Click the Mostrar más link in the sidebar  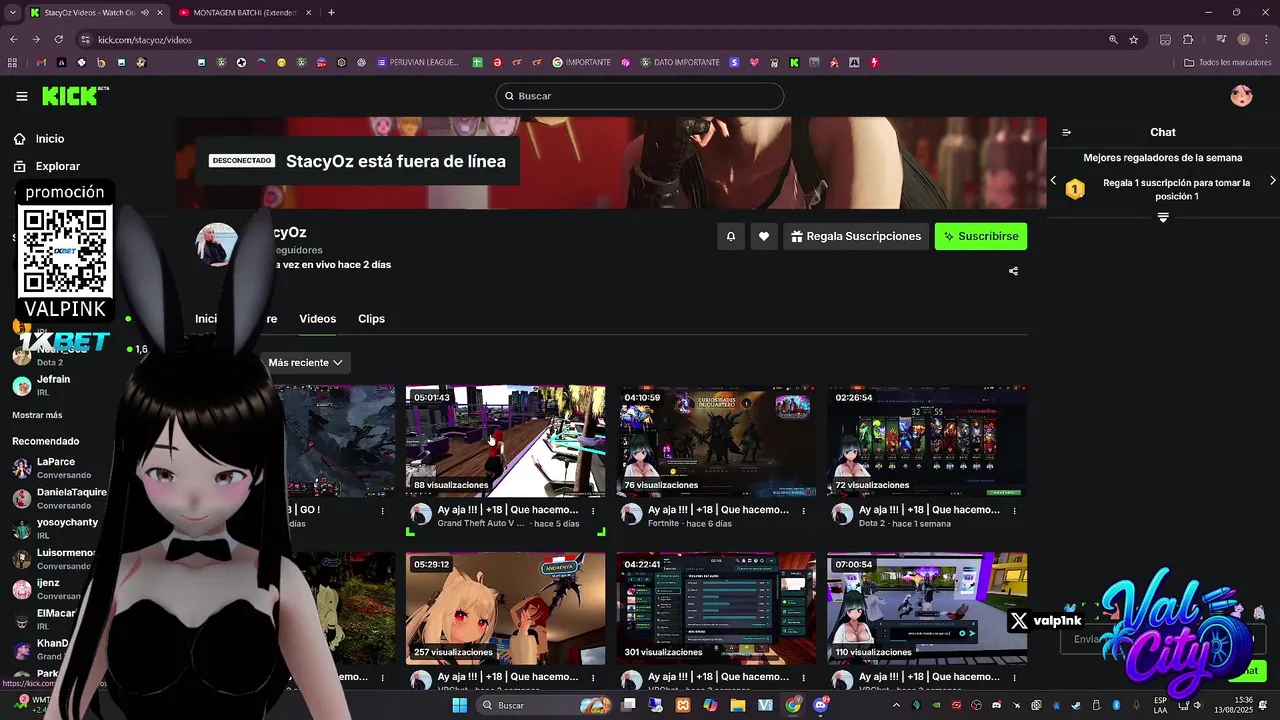click(37, 415)
